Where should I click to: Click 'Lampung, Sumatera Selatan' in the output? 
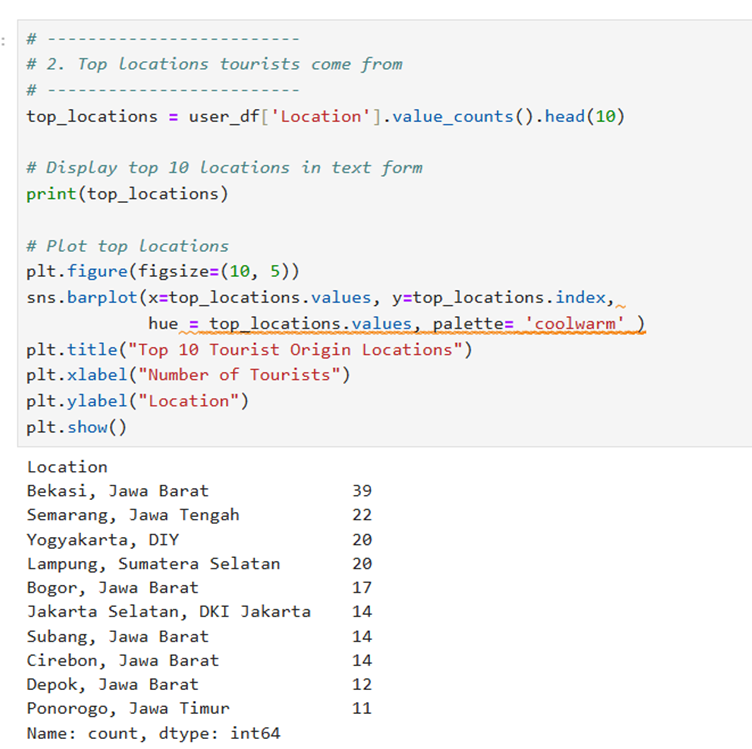[x=153, y=564]
